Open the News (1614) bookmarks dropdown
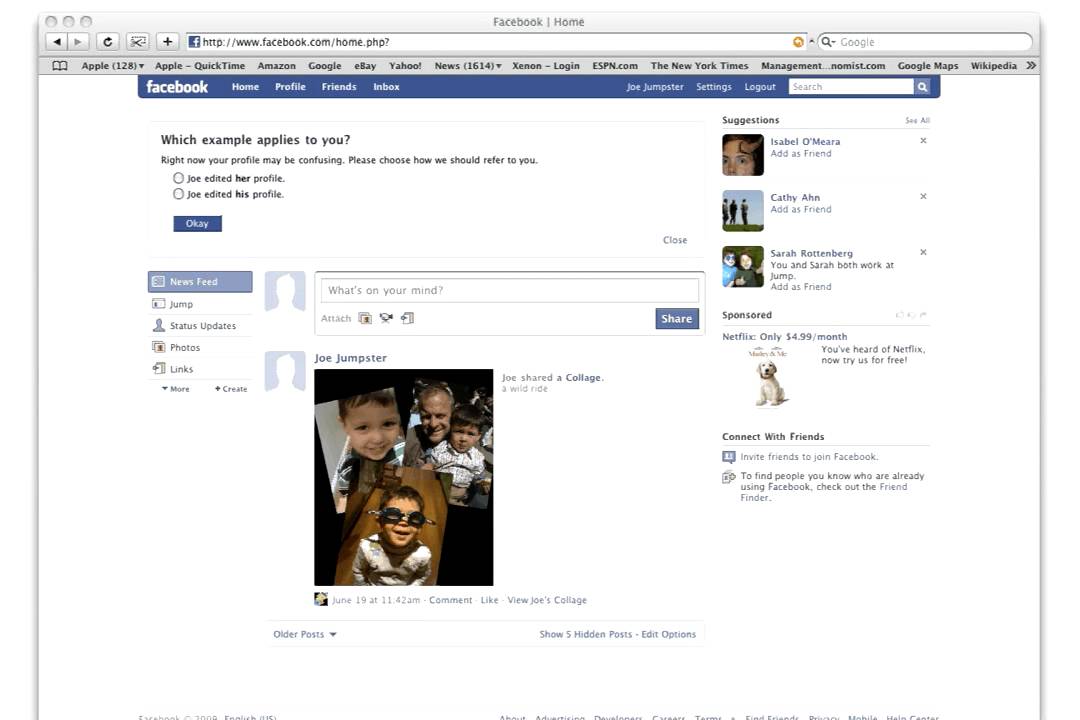This screenshot has width=1080, height=720. tap(467, 66)
